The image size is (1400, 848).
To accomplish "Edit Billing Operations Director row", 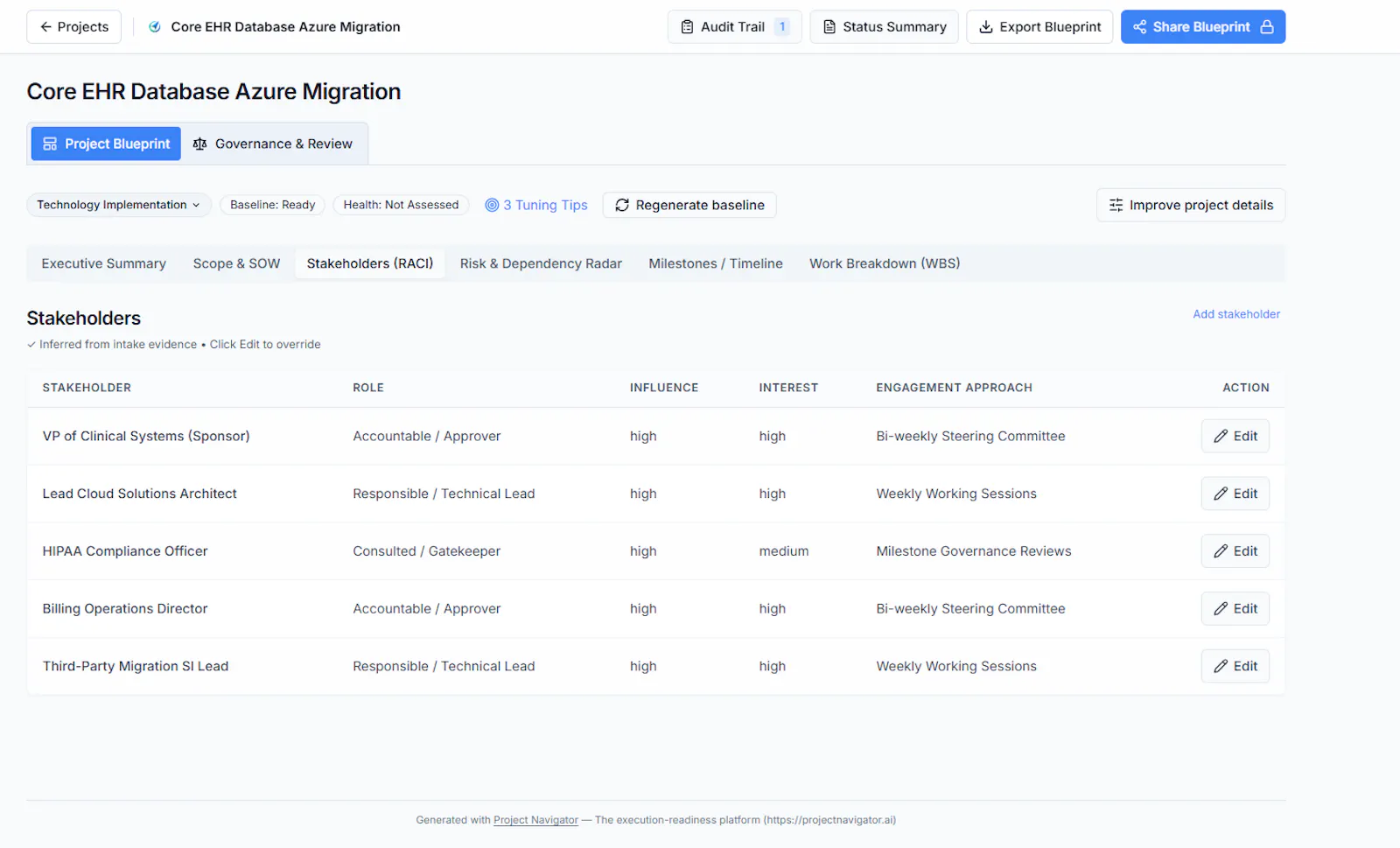I will point(1235,608).
